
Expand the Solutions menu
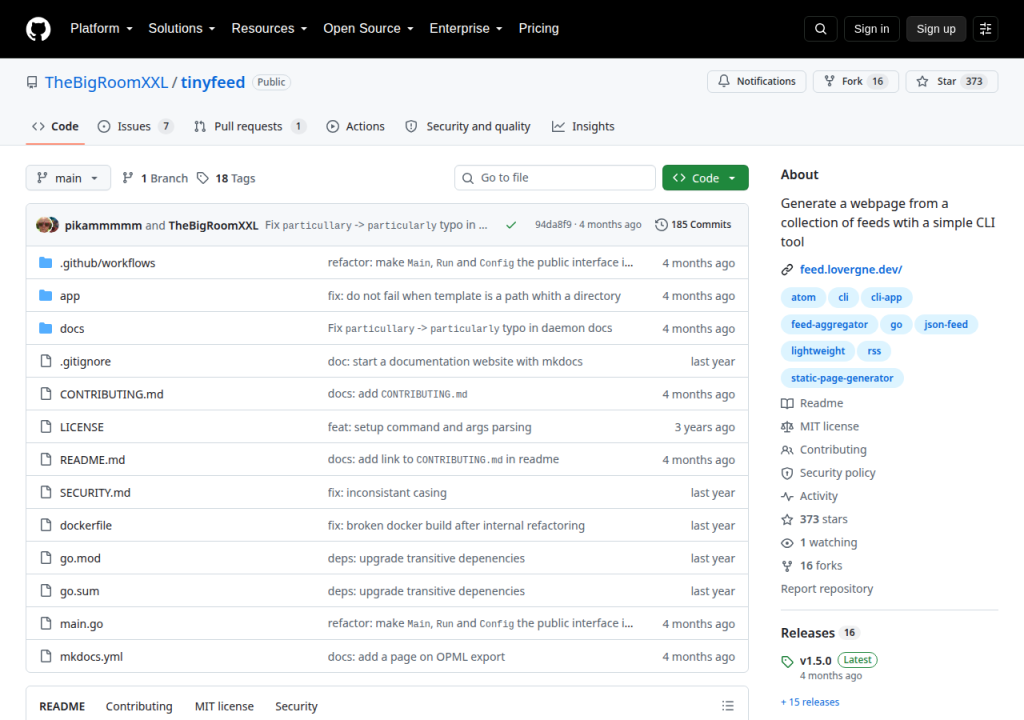pos(182,29)
